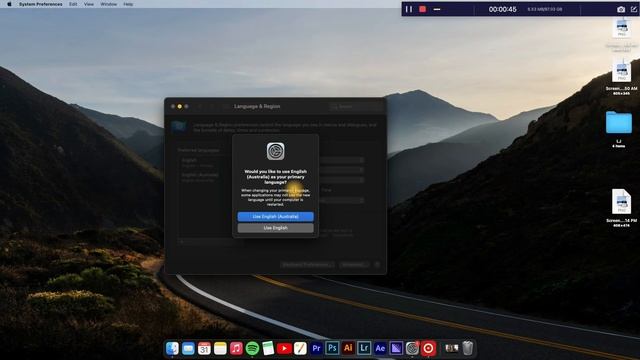The width and height of the screenshot is (640, 360).
Task: Open Calendar in the Dock
Action: coord(204,348)
